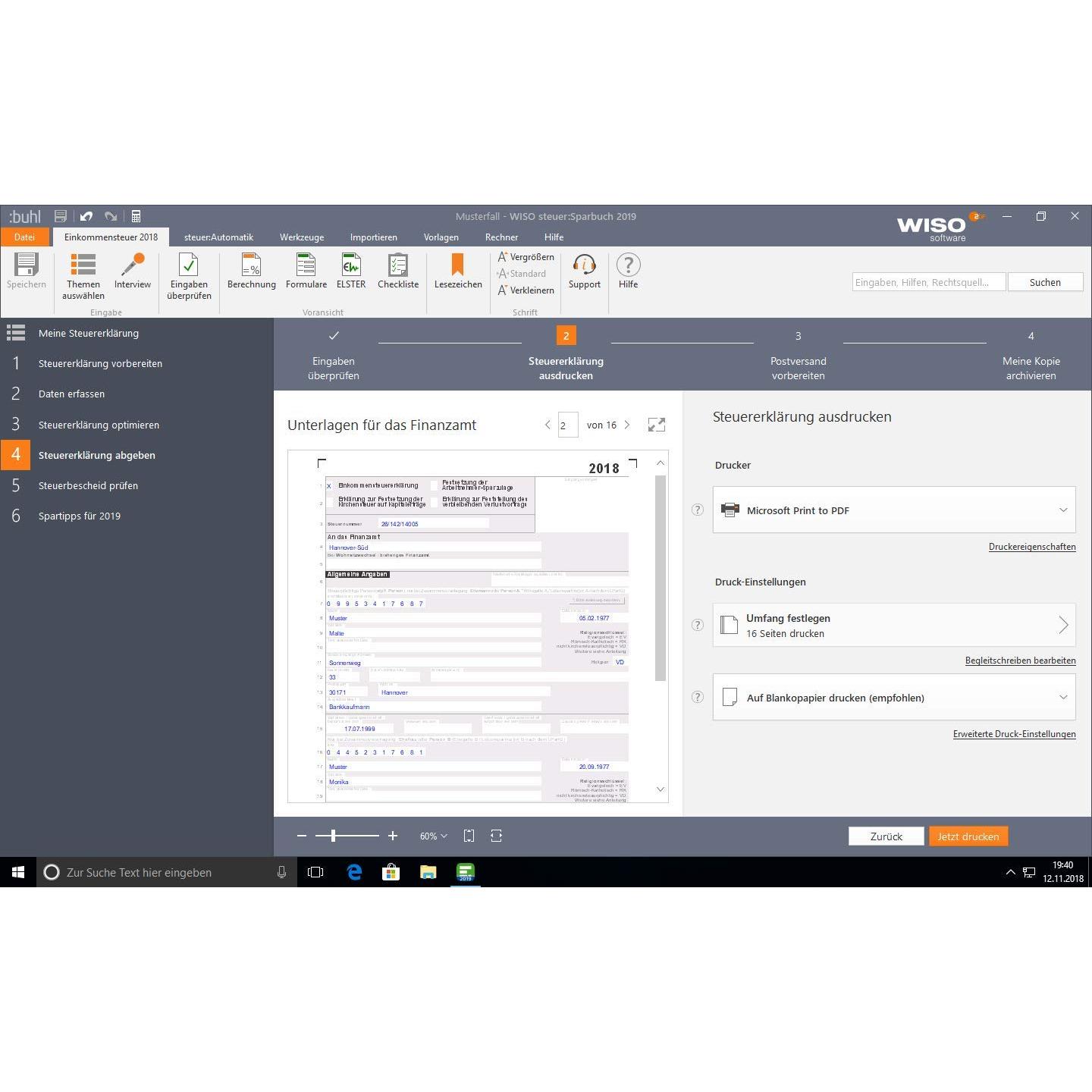This screenshot has height=1092, width=1092.
Task: Open the calculator icon in title bar
Action: point(136,217)
